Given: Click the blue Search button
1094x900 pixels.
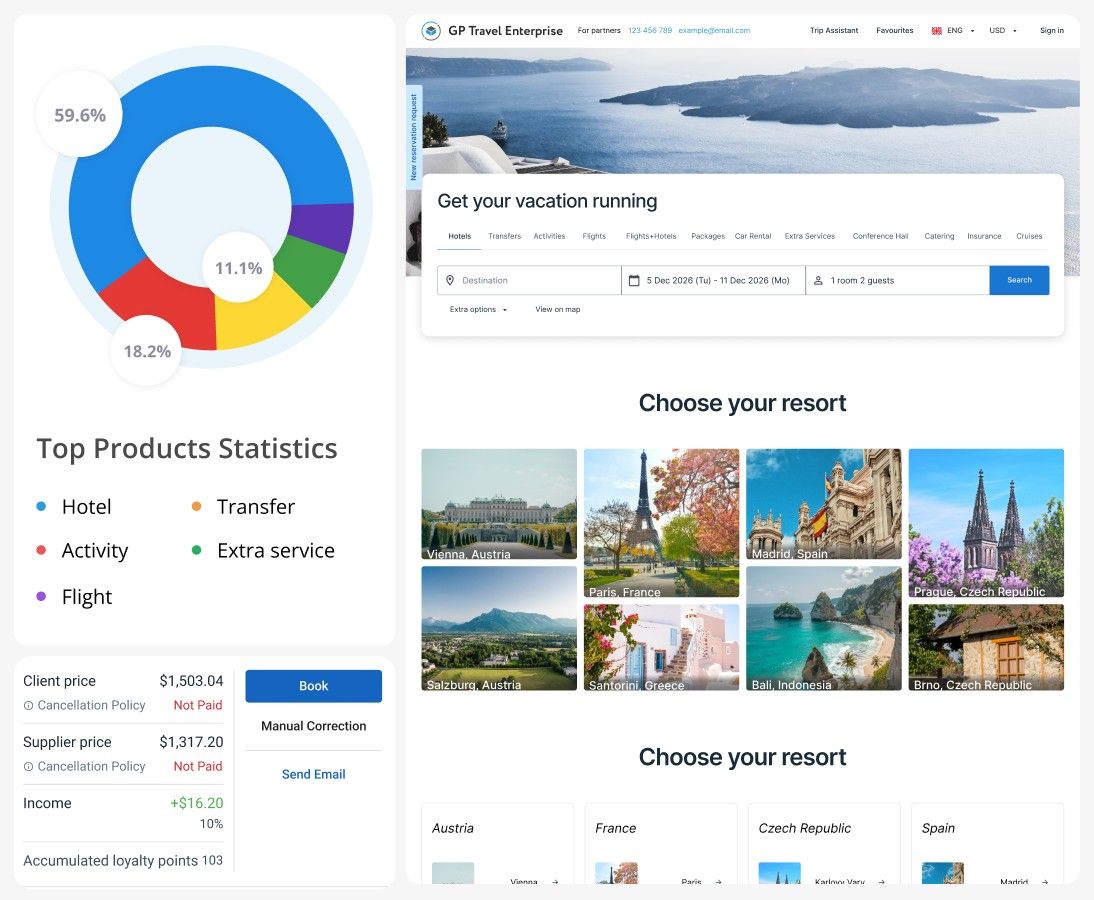Looking at the screenshot, I should [x=1019, y=280].
